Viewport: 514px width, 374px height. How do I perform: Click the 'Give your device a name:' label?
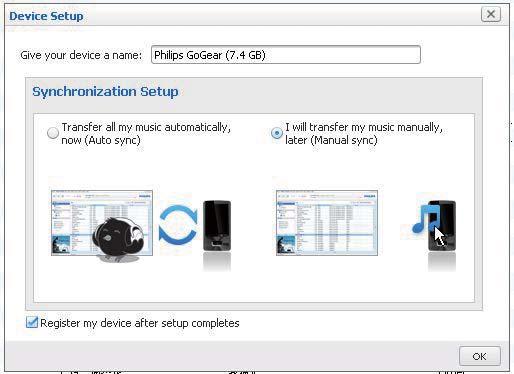[x=81, y=55]
